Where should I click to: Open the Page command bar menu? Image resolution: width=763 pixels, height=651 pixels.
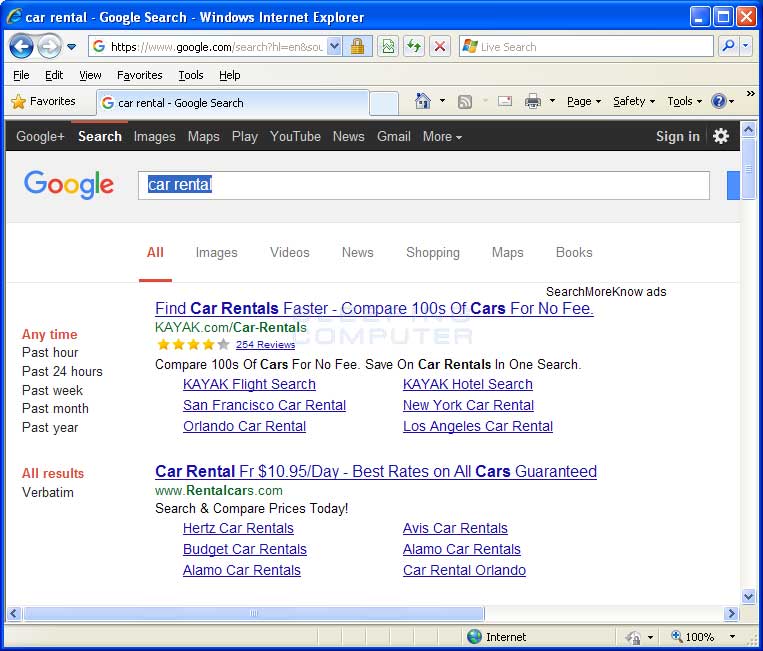(584, 101)
